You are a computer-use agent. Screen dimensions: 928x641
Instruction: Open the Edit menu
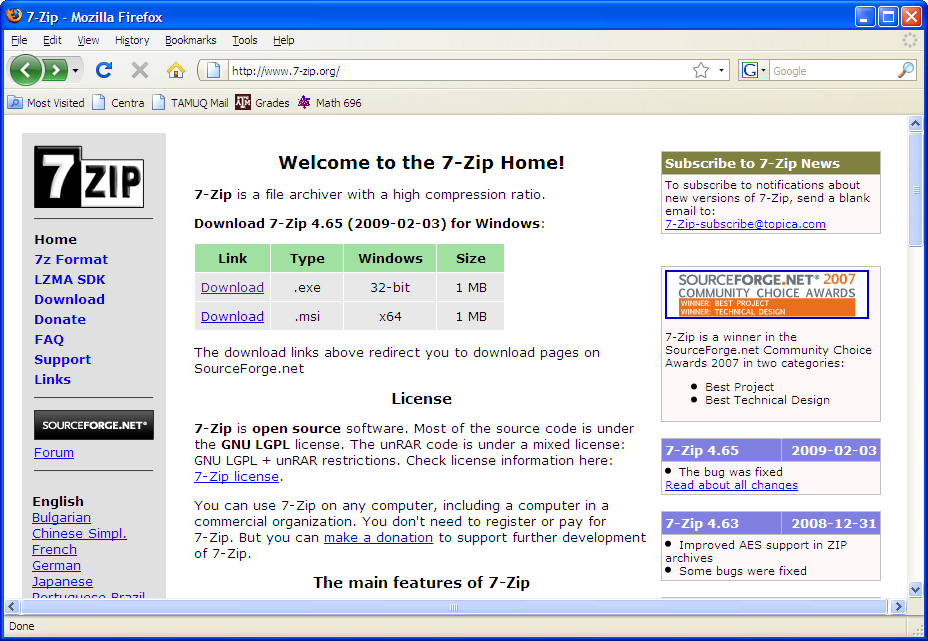click(x=52, y=40)
